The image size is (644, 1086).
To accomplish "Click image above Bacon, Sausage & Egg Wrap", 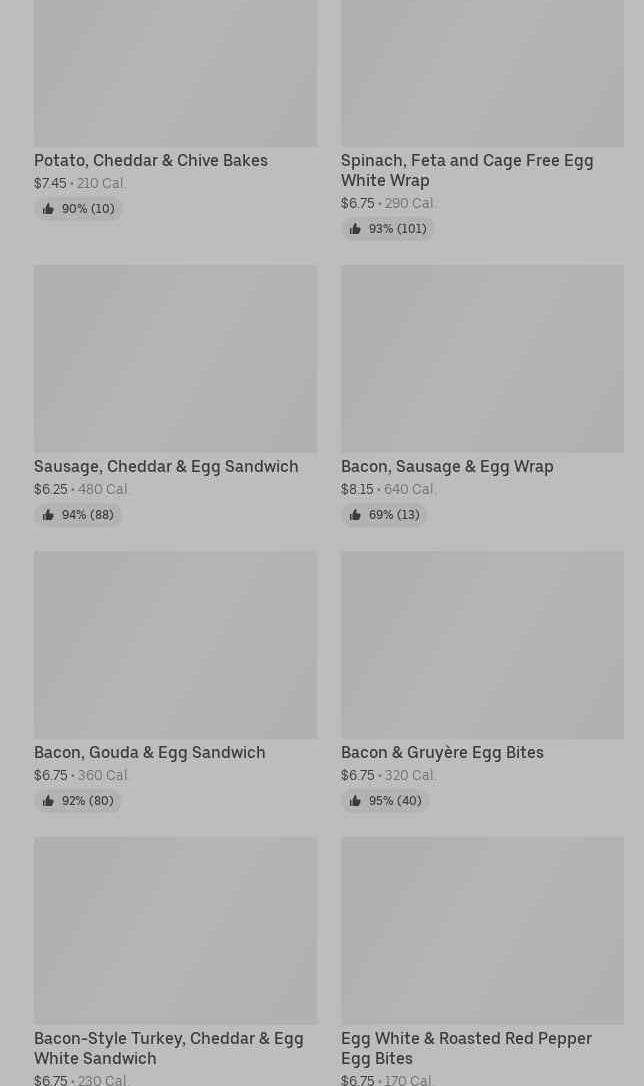I will coord(482,358).
